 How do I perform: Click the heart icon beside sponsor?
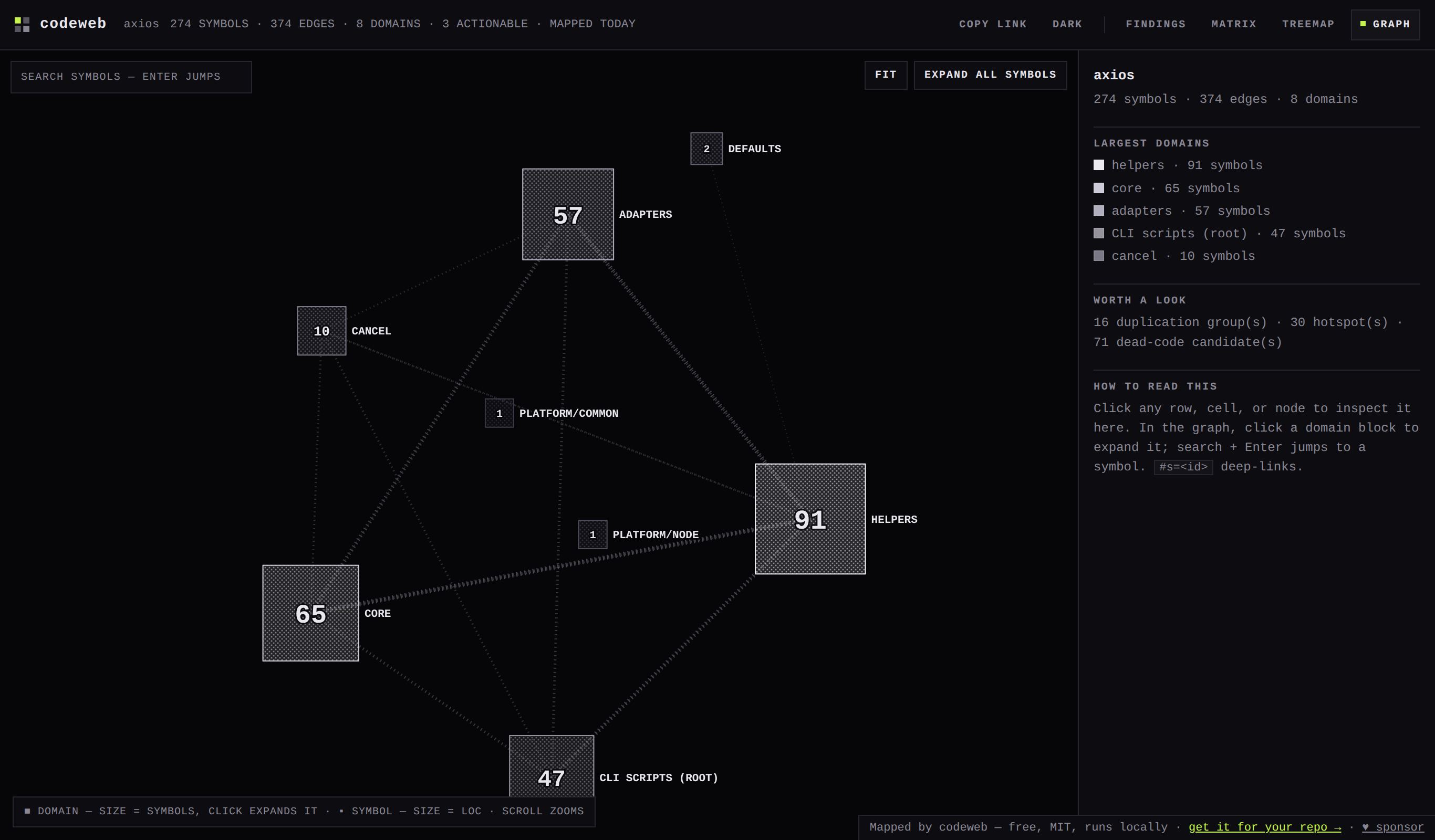click(x=1366, y=827)
